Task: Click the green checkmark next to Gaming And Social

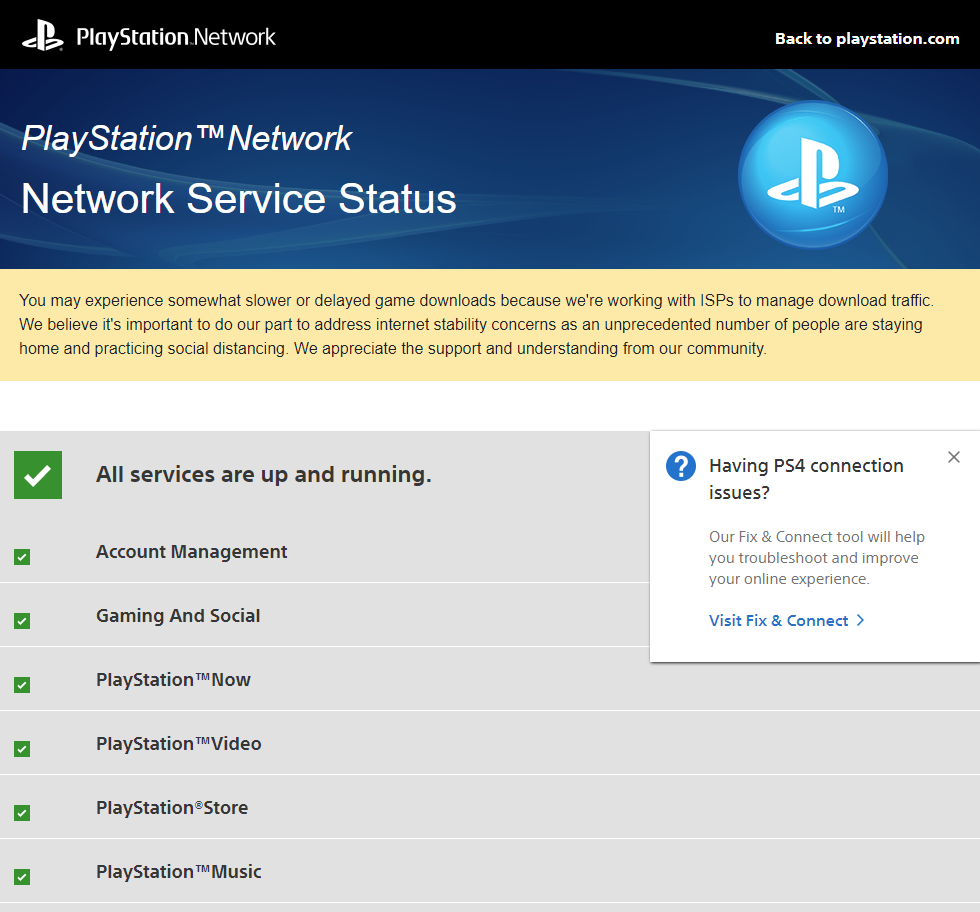Action: [22, 621]
